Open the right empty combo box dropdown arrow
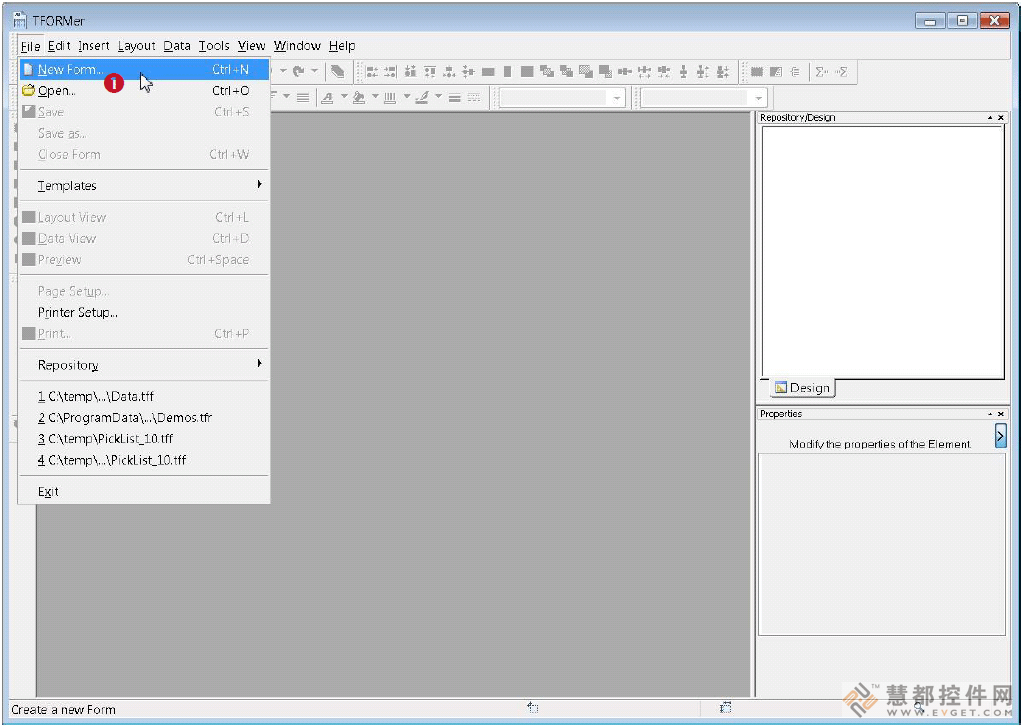The height and width of the screenshot is (728, 1022). click(x=758, y=98)
